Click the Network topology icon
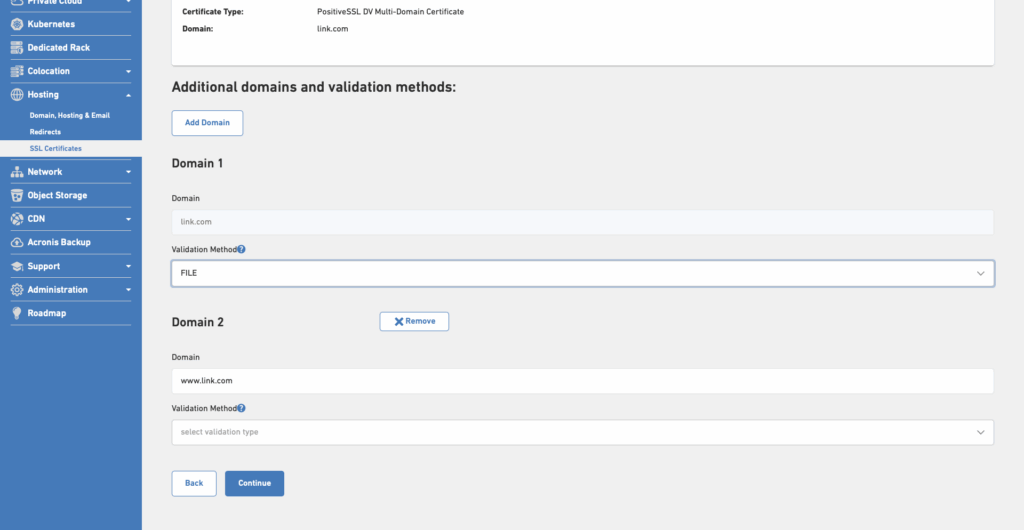The image size is (1024, 530). 17,172
